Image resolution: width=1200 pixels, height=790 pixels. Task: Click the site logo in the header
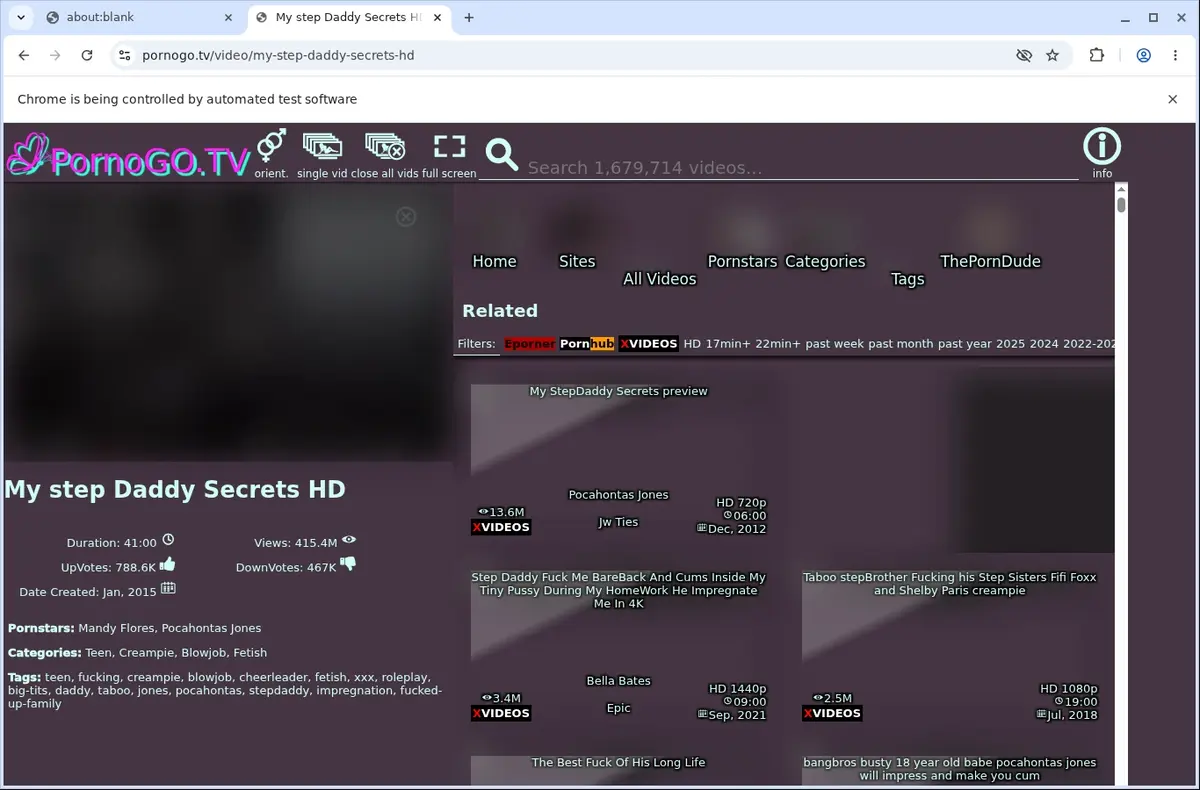(x=128, y=157)
